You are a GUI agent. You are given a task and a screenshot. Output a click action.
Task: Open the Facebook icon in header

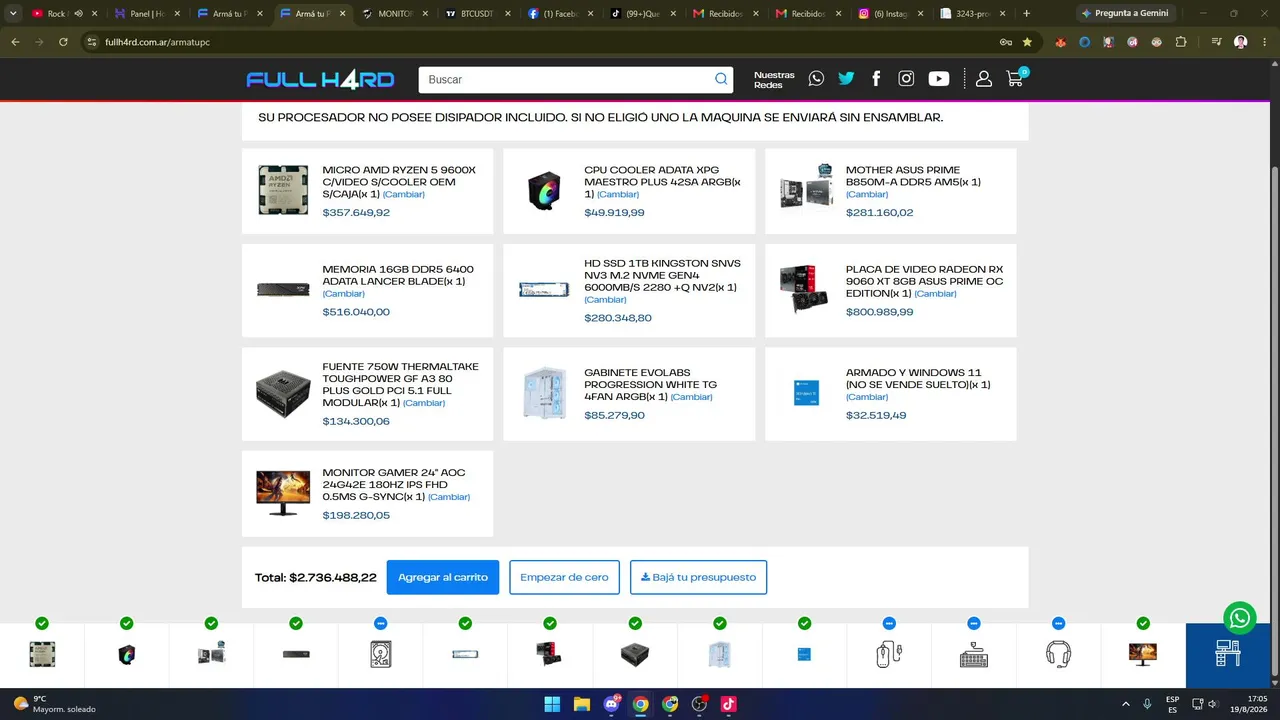pyautogui.click(x=876, y=79)
